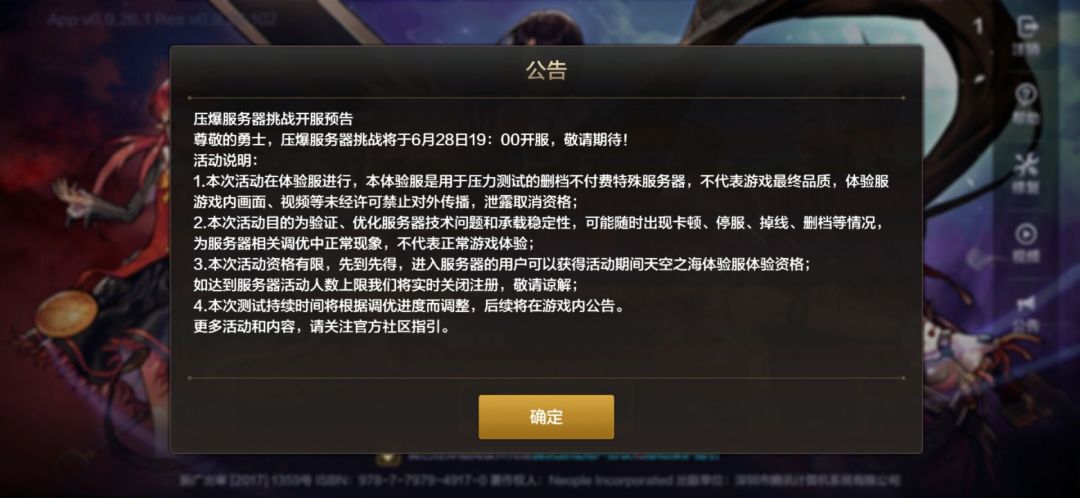Click the number 1 indicator beside logout
The height and width of the screenshot is (498, 1080).
pyautogui.click(x=978, y=27)
